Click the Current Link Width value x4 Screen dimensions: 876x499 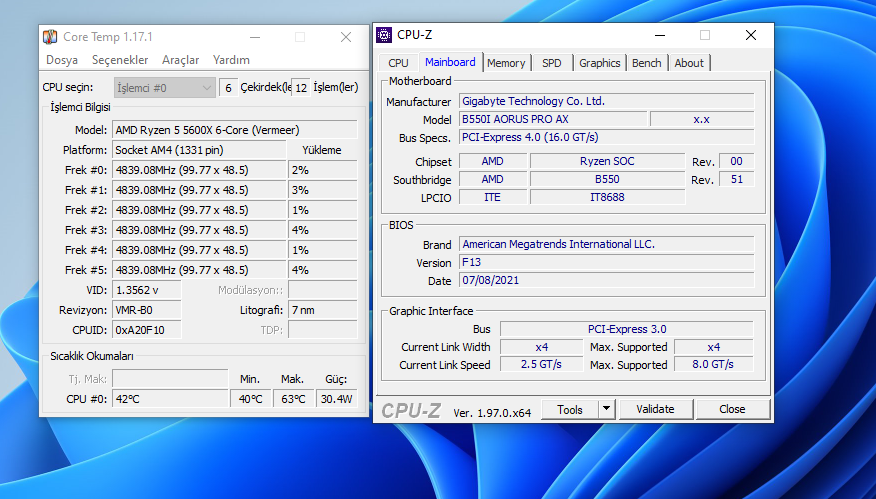pos(541,347)
